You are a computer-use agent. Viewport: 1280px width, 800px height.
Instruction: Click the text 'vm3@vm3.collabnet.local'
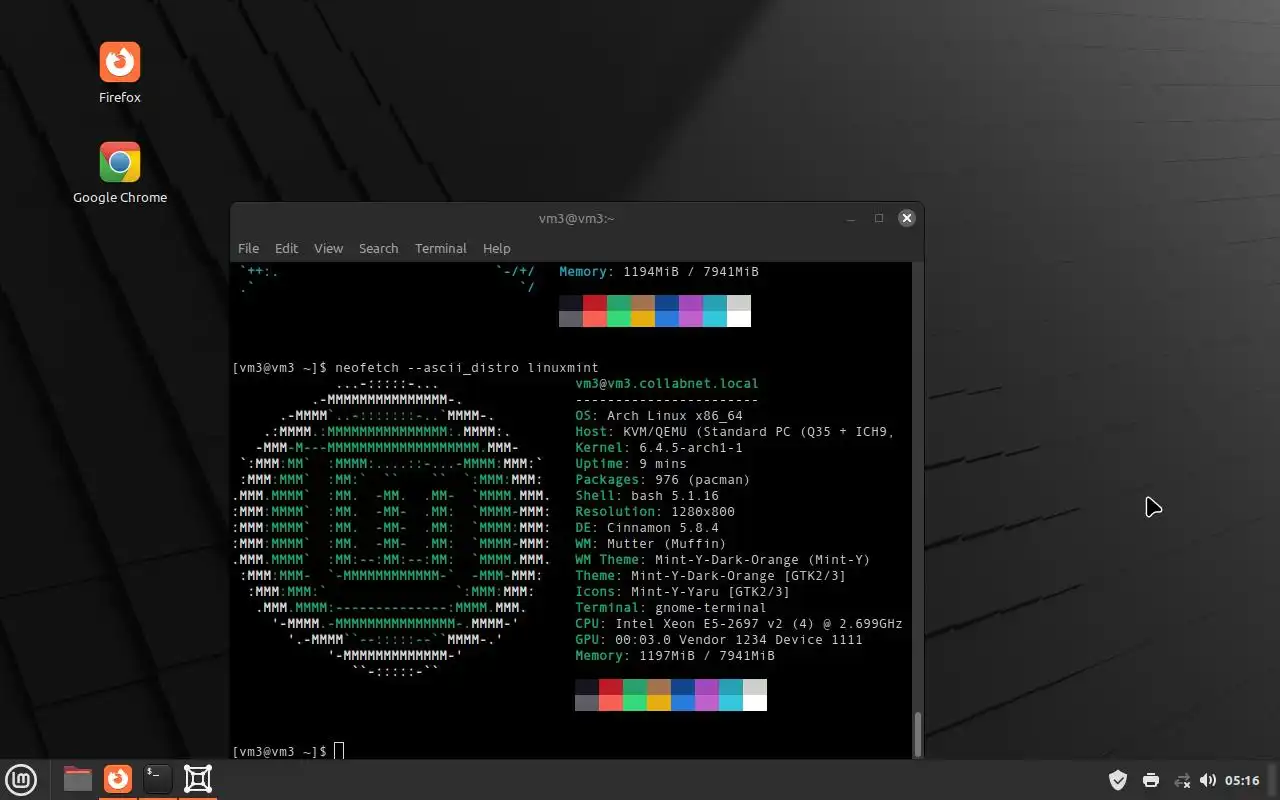pos(667,383)
